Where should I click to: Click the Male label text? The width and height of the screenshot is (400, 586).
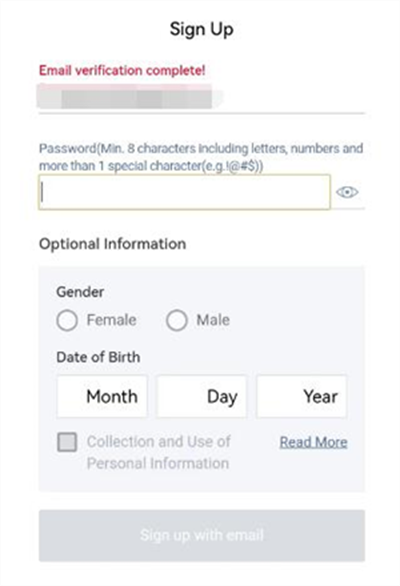pyautogui.click(x=213, y=320)
